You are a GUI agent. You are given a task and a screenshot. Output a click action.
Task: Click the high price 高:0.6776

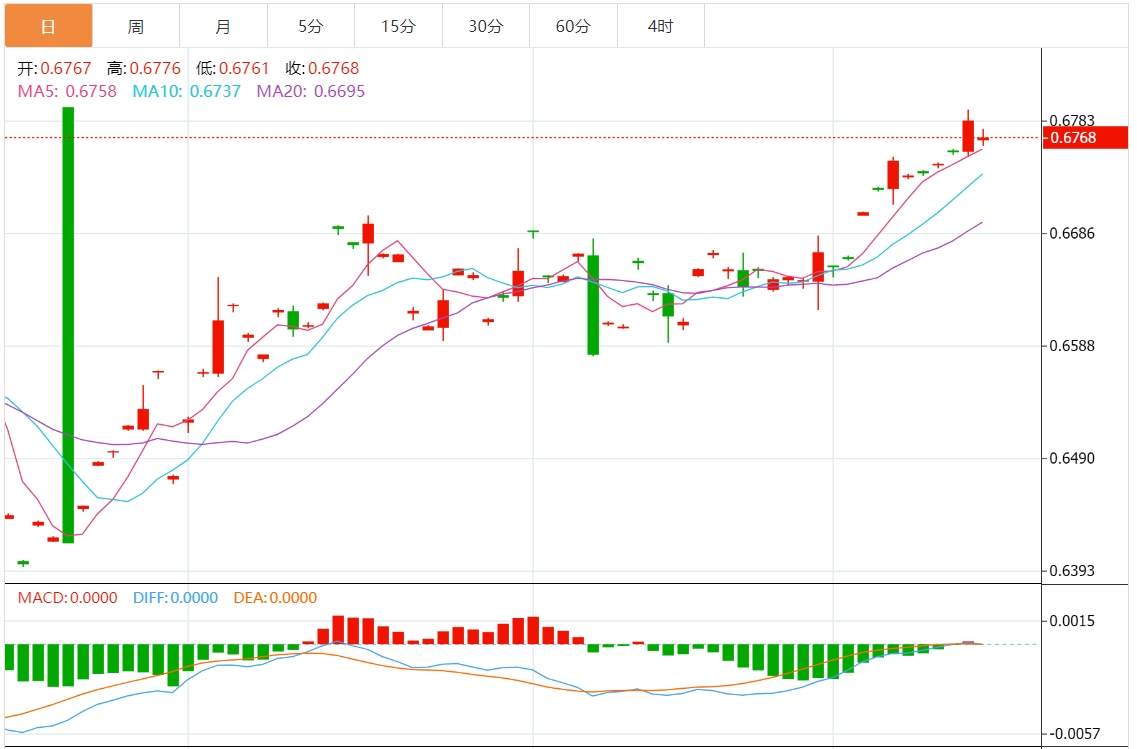tap(144, 68)
